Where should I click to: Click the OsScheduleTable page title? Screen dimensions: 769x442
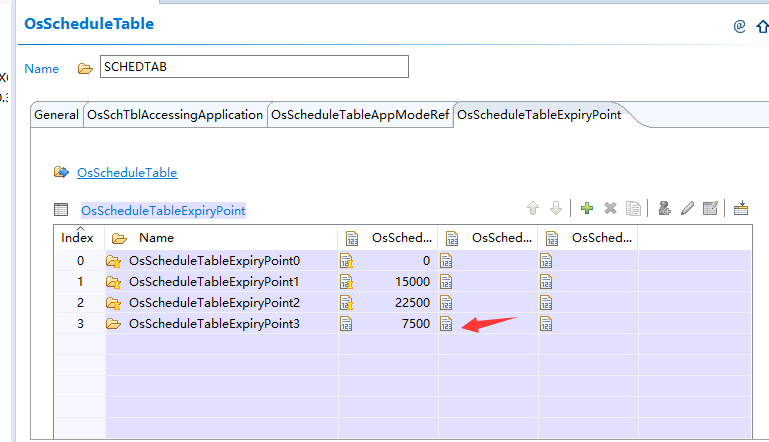point(89,24)
